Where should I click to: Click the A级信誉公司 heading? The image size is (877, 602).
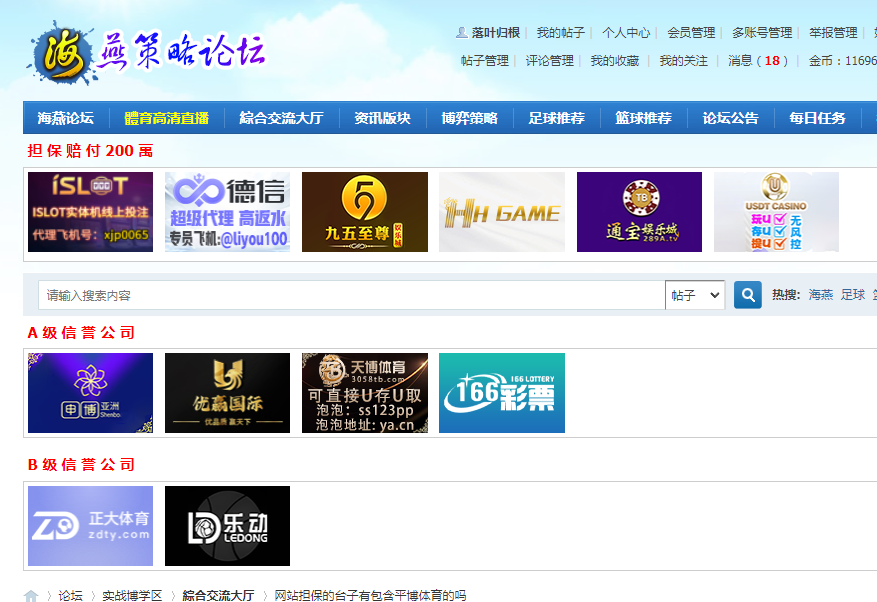point(81,332)
